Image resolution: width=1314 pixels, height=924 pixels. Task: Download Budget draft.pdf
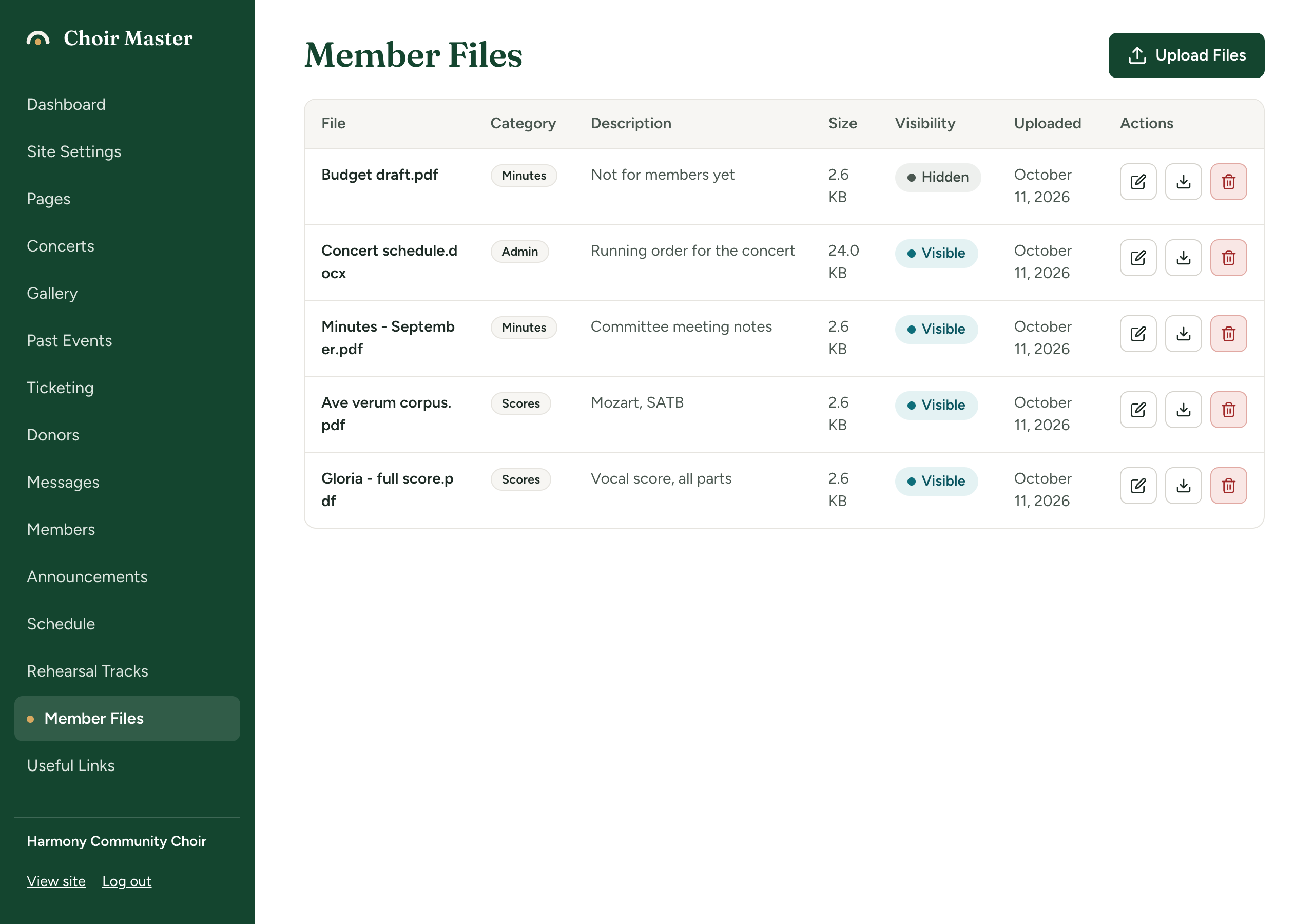[x=1183, y=182]
